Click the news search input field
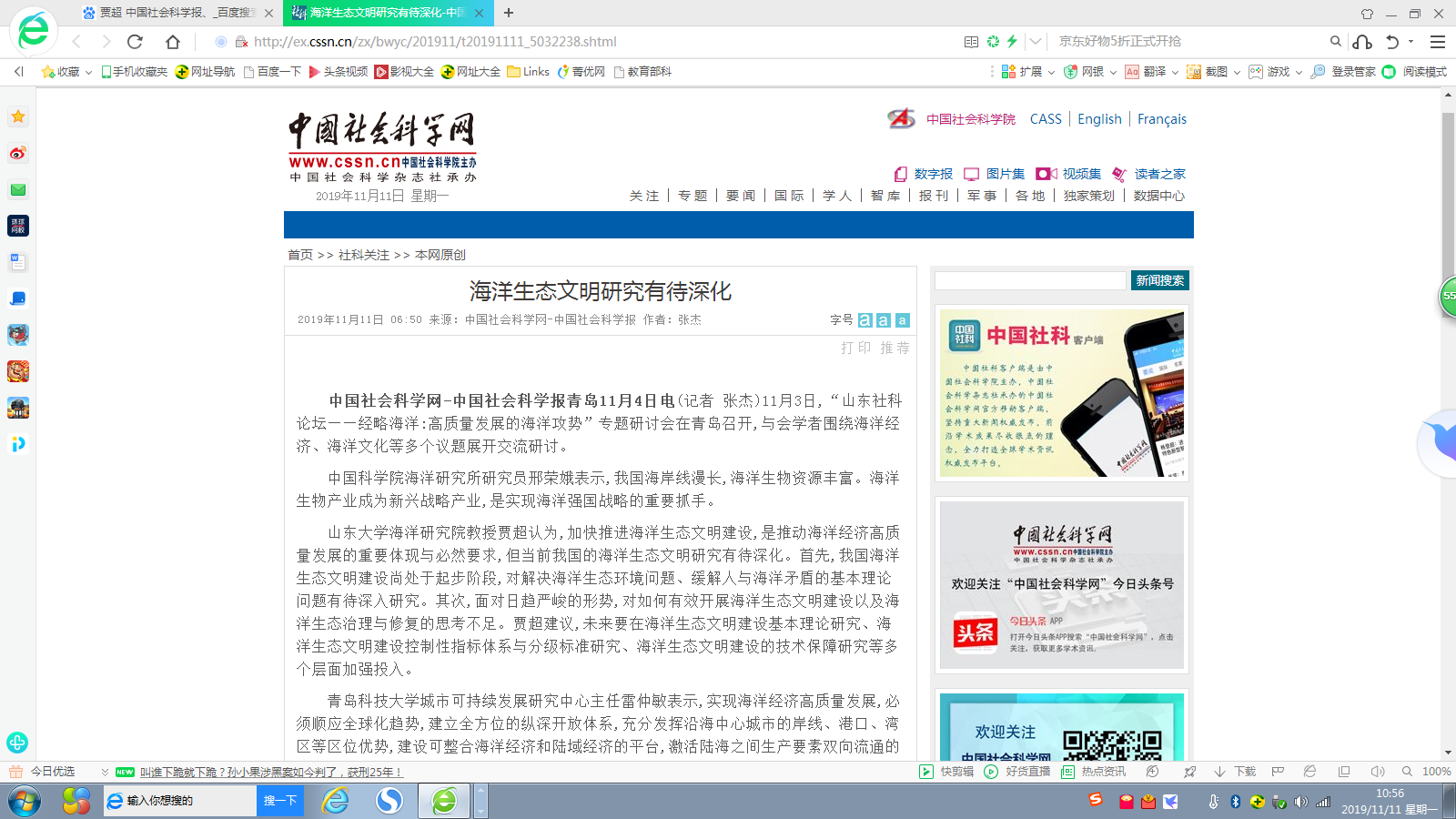 click(1030, 280)
